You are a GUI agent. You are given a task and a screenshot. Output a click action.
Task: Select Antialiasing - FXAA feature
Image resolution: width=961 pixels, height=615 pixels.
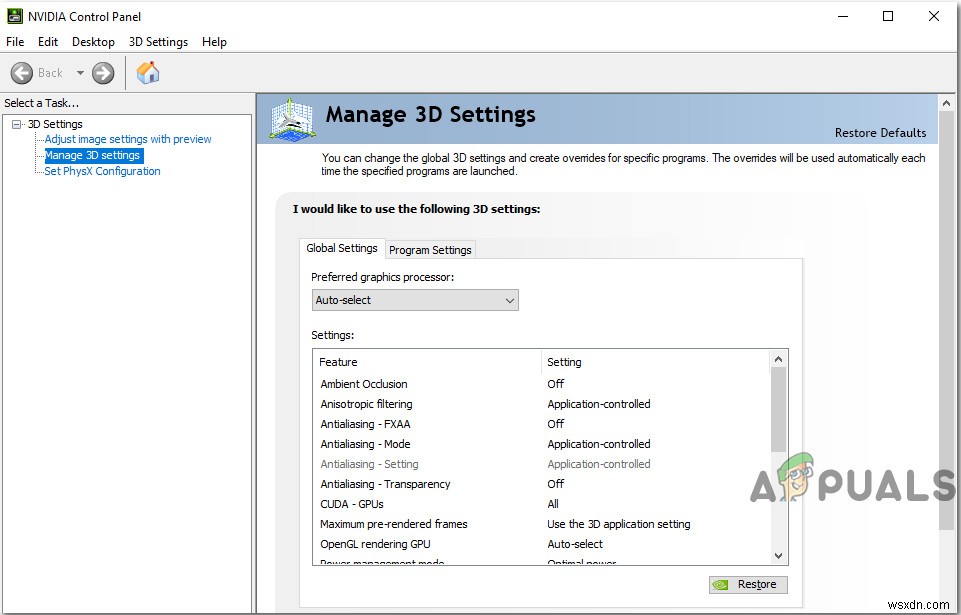pos(365,424)
